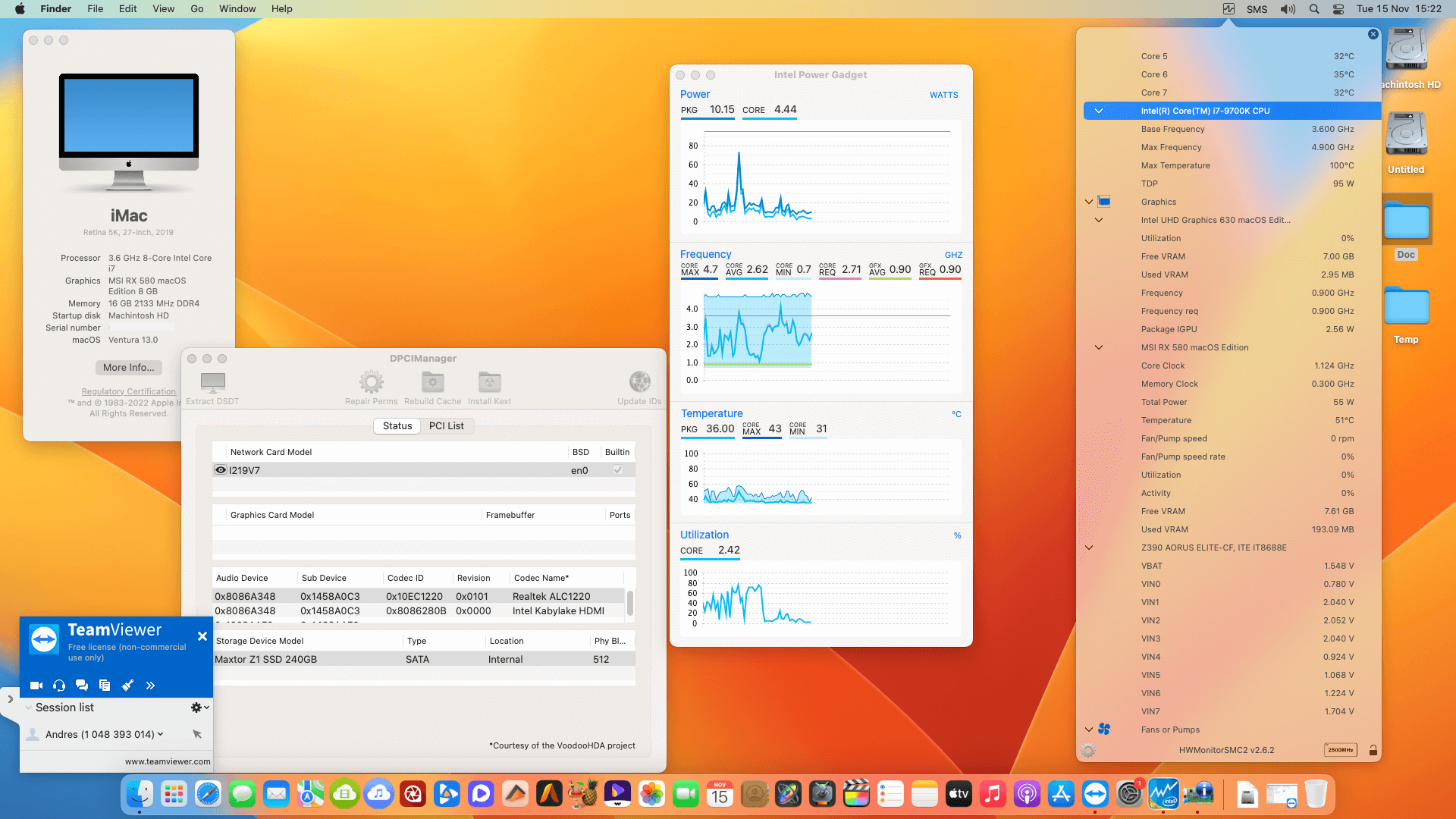Click the Update IDs globe icon
Viewport: 1456px width, 819px height.
(639, 381)
